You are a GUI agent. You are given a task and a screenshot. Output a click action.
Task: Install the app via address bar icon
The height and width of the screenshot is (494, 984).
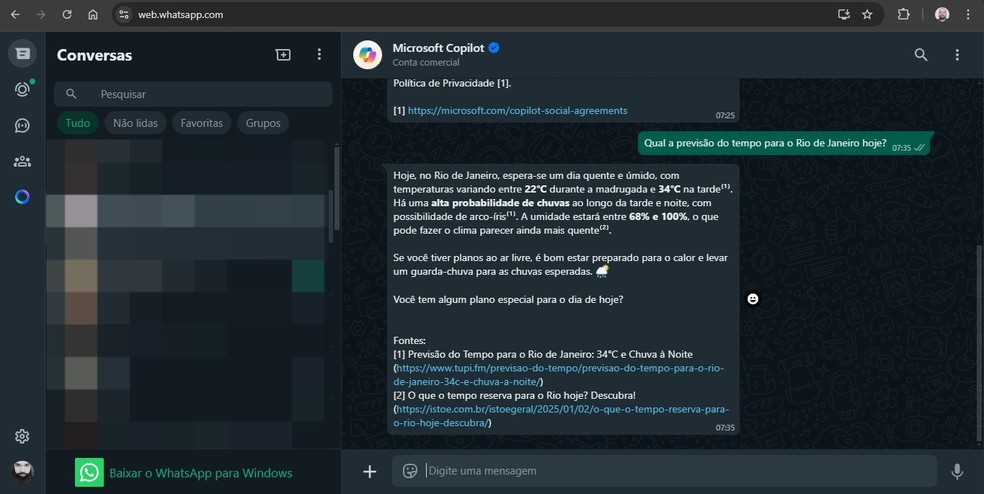coord(843,14)
